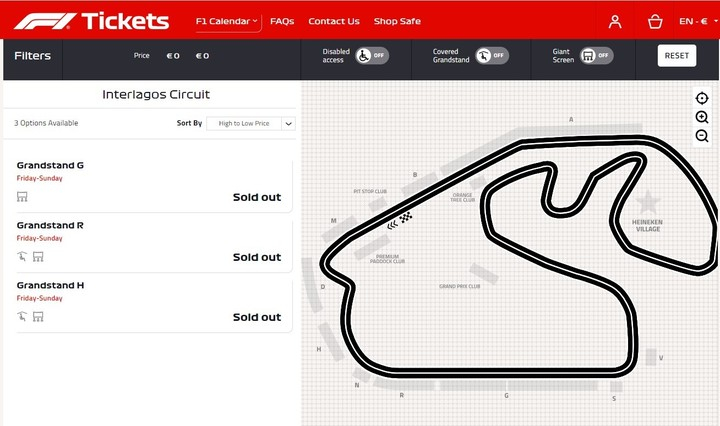The width and height of the screenshot is (720, 426).
Task: Click the map zoom out icon
Action: tap(702, 136)
